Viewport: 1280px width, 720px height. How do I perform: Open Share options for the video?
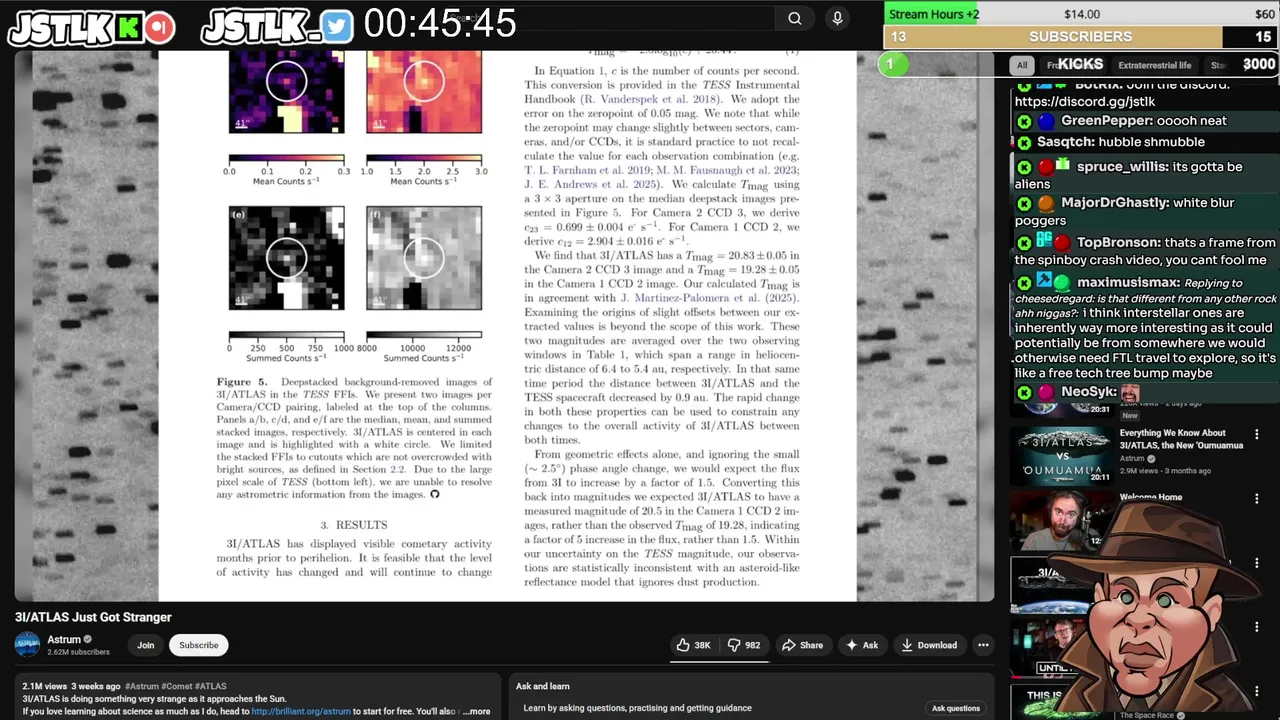[x=802, y=645]
